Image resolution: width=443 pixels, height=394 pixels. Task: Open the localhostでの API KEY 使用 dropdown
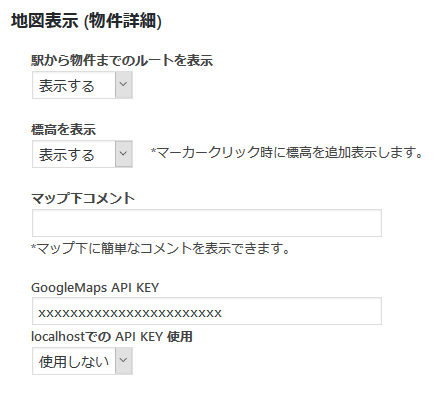pyautogui.click(x=82, y=361)
